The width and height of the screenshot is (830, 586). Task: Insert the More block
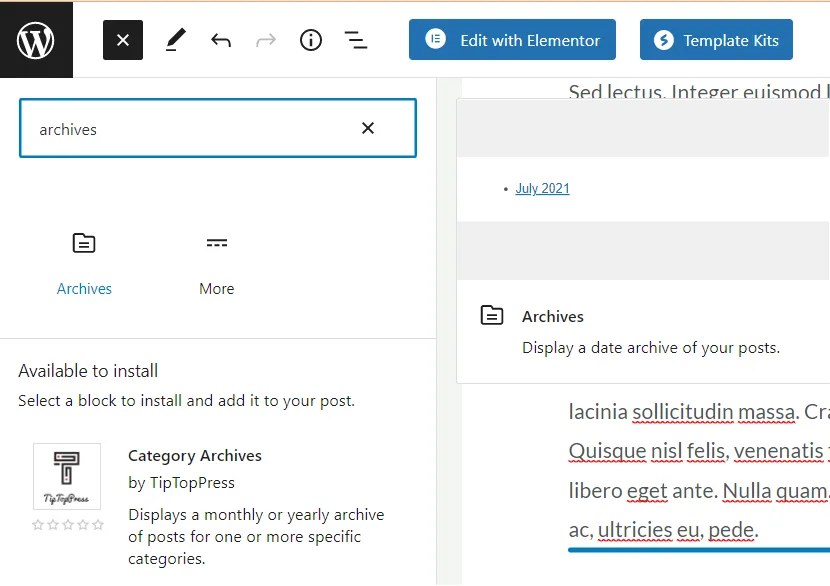click(x=216, y=262)
